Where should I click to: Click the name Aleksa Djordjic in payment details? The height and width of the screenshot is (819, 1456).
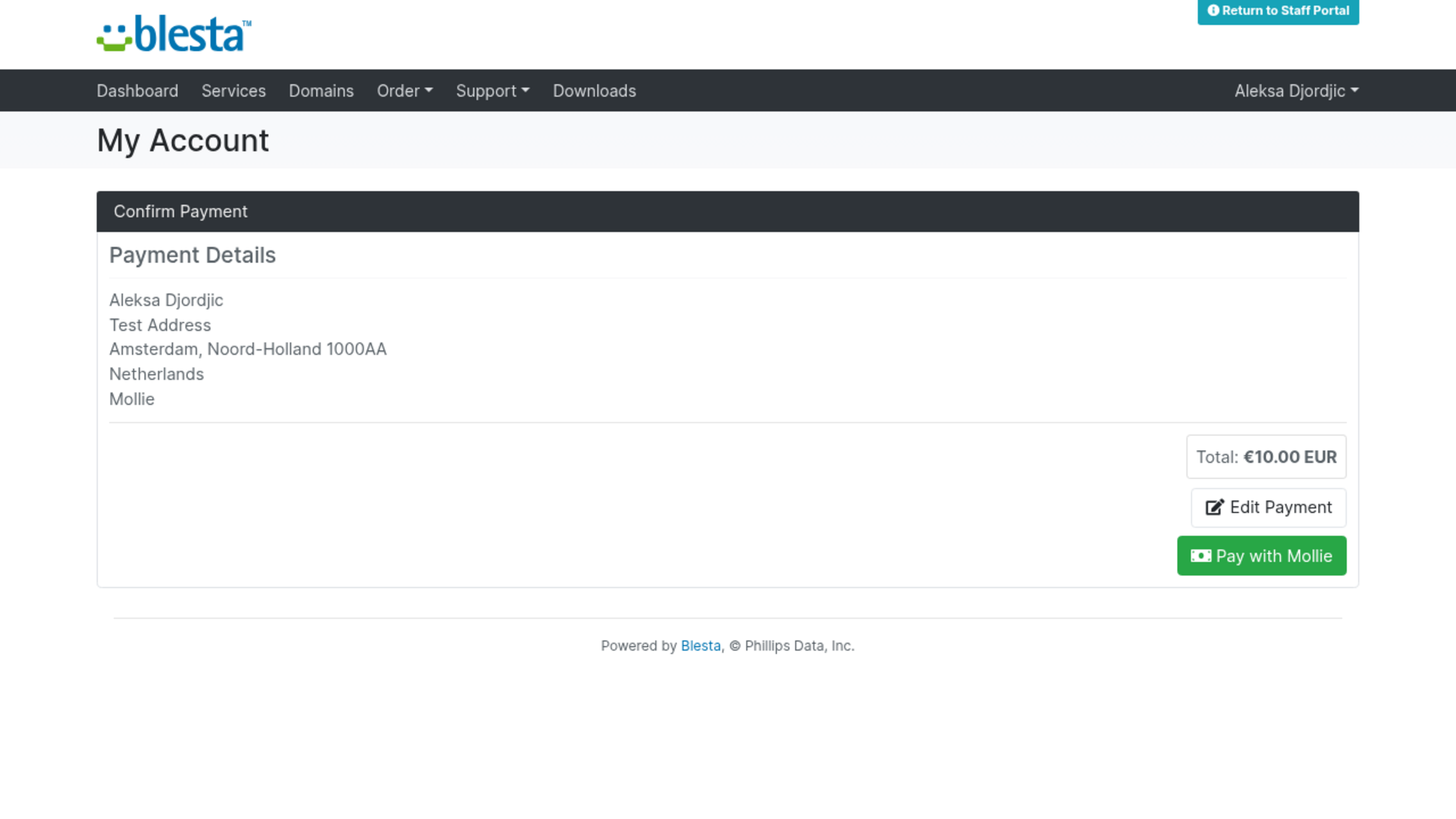[x=166, y=300]
